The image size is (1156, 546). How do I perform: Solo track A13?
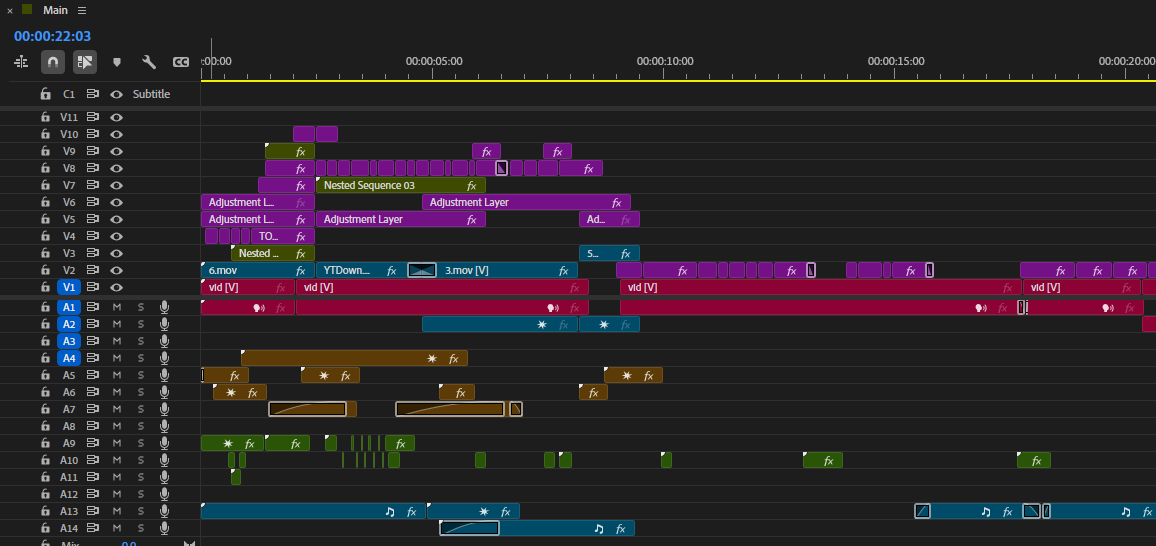pyautogui.click(x=141, y=511)
